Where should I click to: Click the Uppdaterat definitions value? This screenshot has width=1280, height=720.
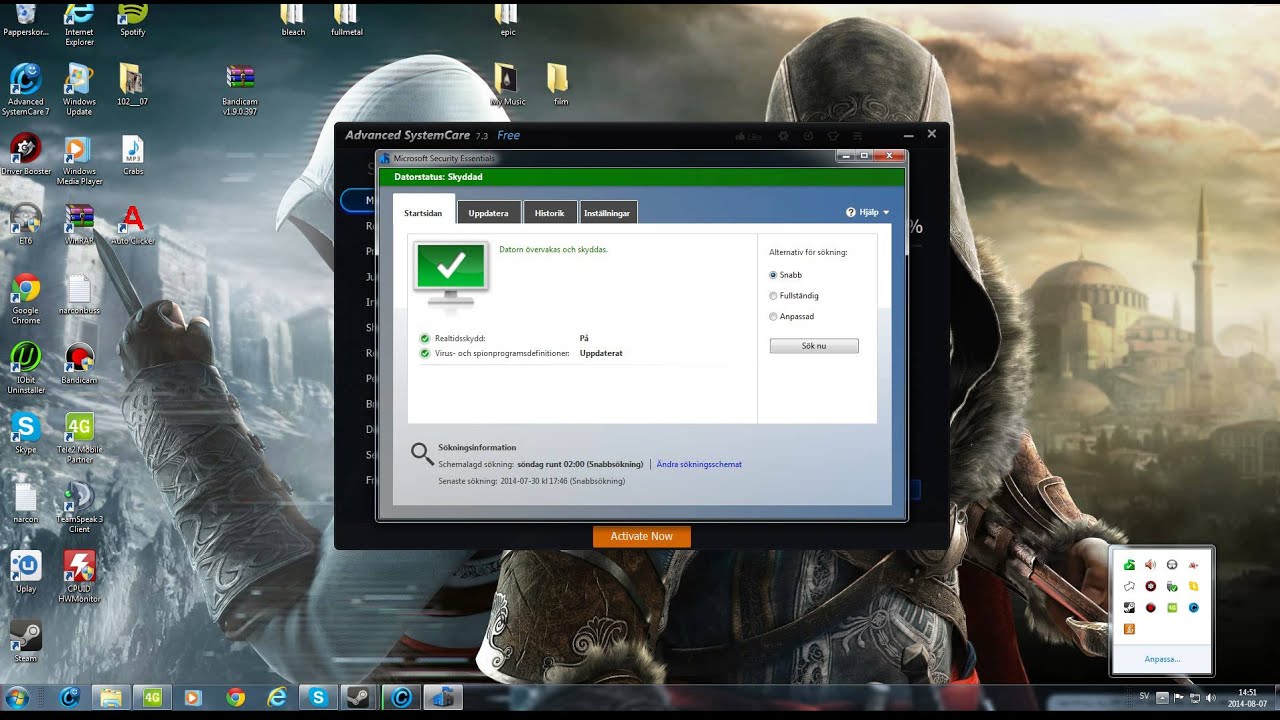[x=601, y=353]
